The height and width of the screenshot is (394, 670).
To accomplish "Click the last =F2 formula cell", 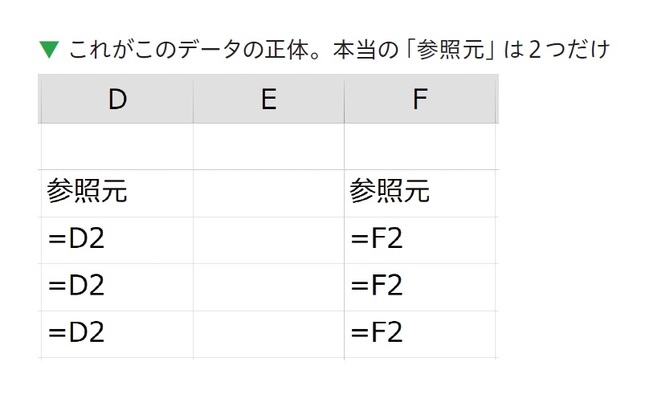I will click(x=421, y=335).
